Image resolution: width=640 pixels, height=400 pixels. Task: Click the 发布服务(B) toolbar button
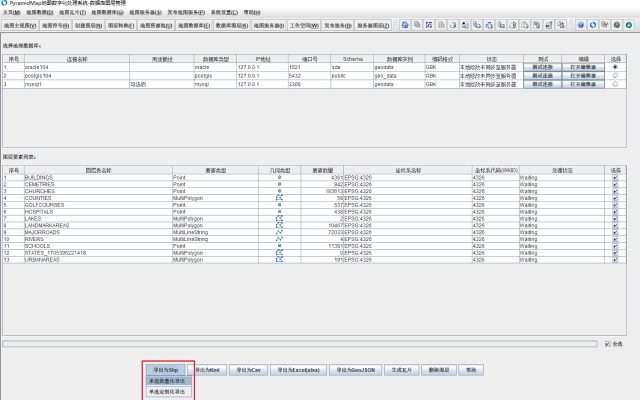click(338, 25)
